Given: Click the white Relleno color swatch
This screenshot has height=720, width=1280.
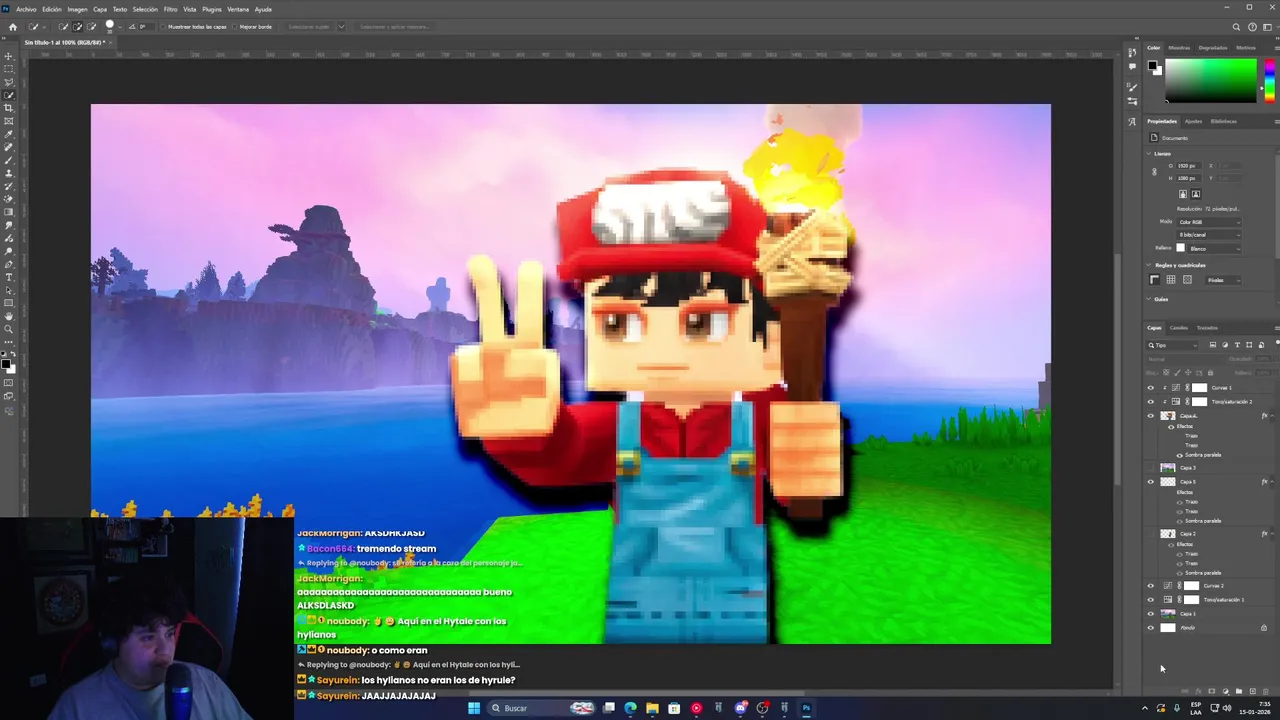Looking at the screenshot, I should click(1181, 248).
